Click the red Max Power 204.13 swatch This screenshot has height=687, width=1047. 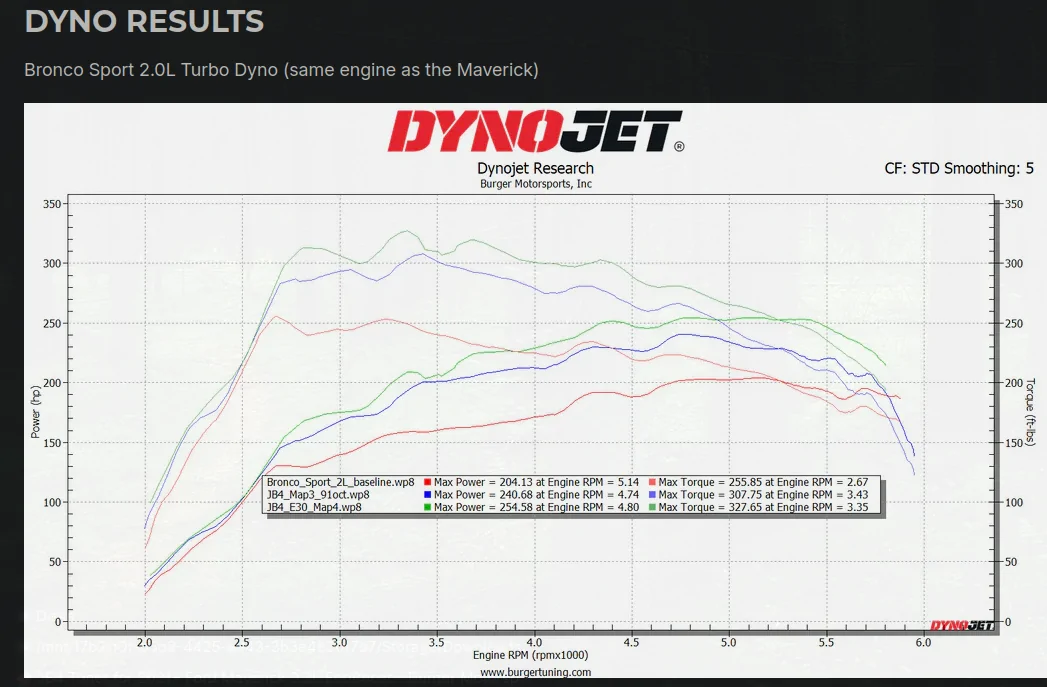(427, 482)
